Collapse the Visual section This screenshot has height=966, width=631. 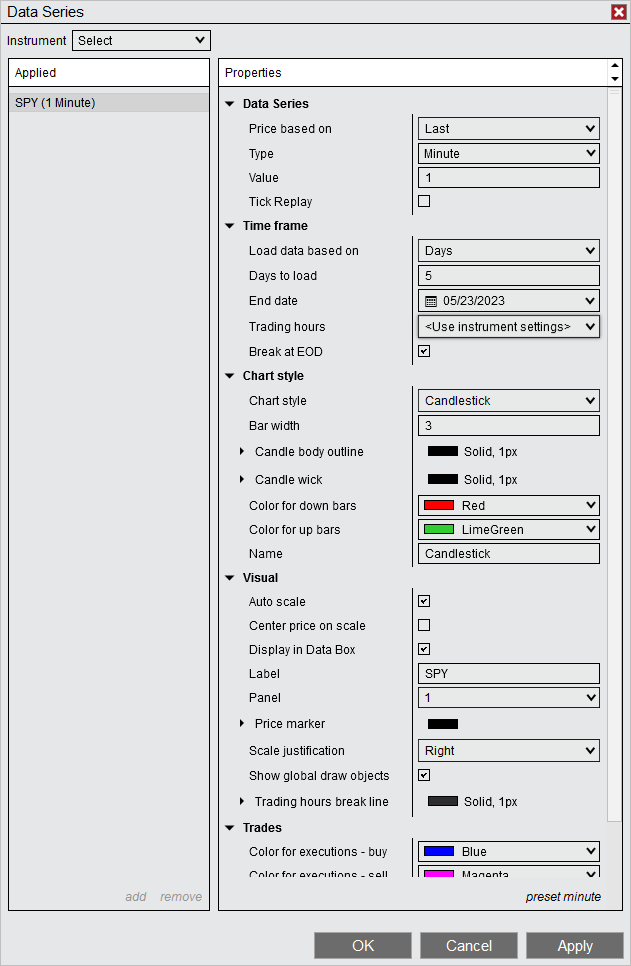click(x=230, y=578)
